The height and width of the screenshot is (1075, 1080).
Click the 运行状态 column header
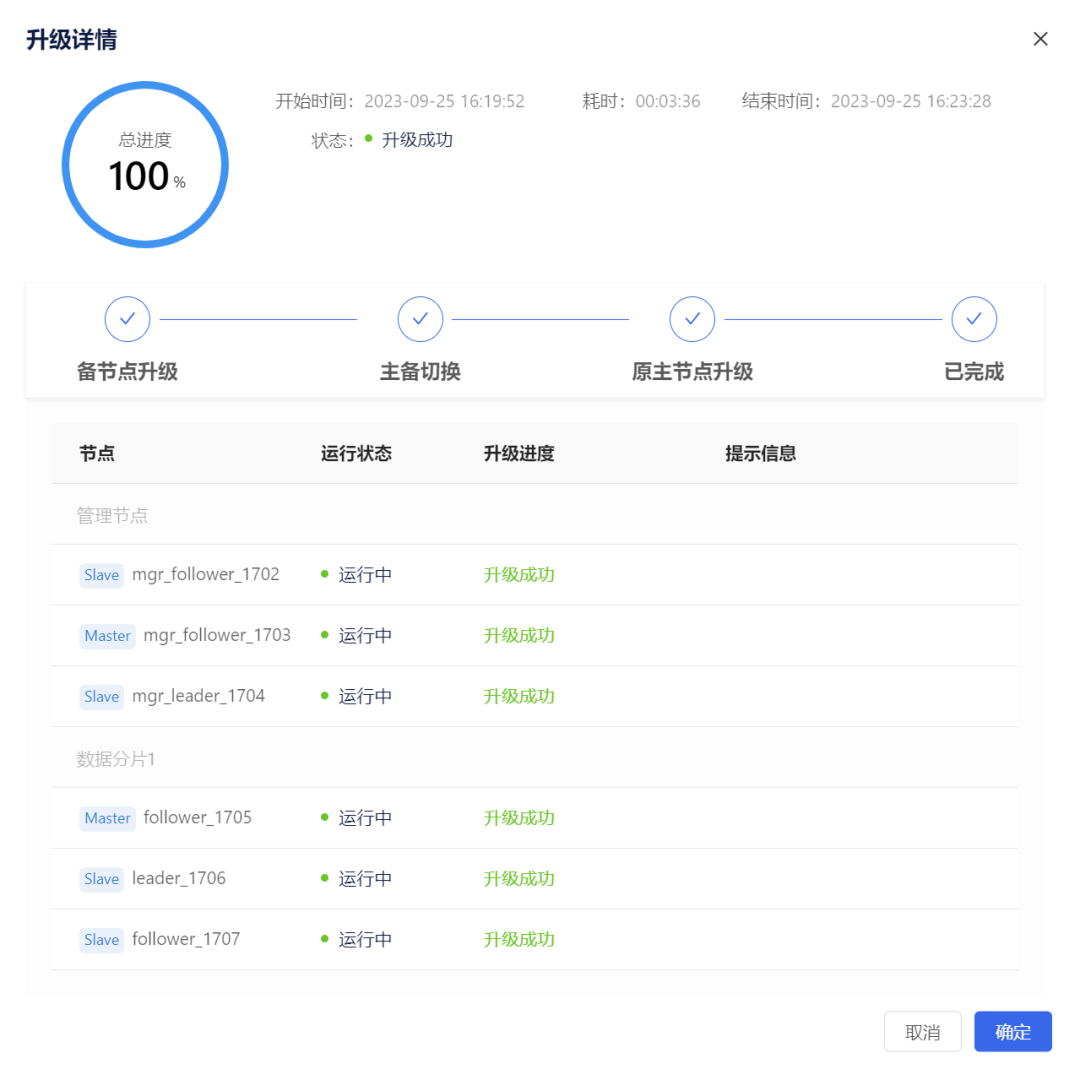356,453
